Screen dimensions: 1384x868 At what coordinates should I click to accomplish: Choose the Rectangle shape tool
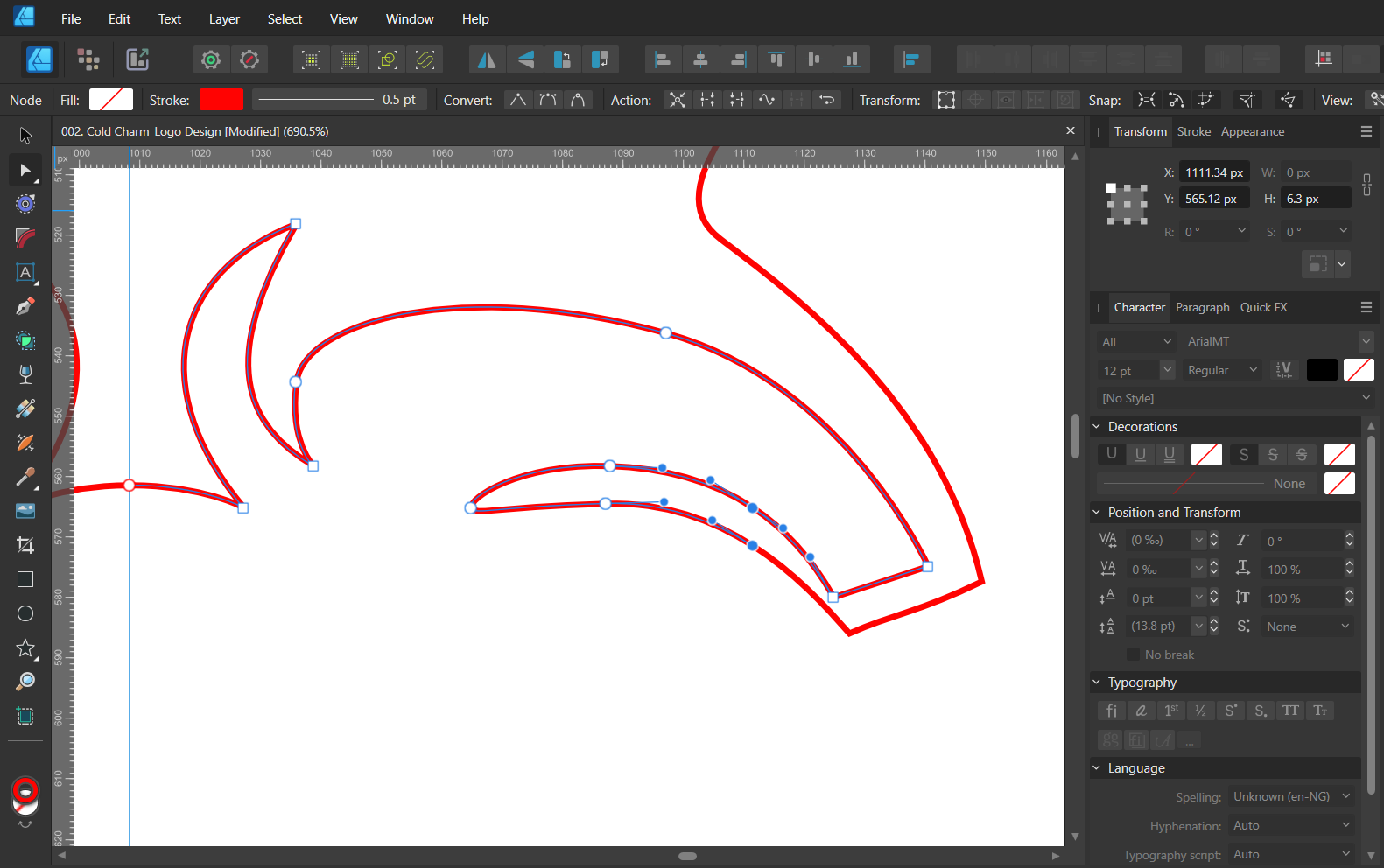coord(25,579)
